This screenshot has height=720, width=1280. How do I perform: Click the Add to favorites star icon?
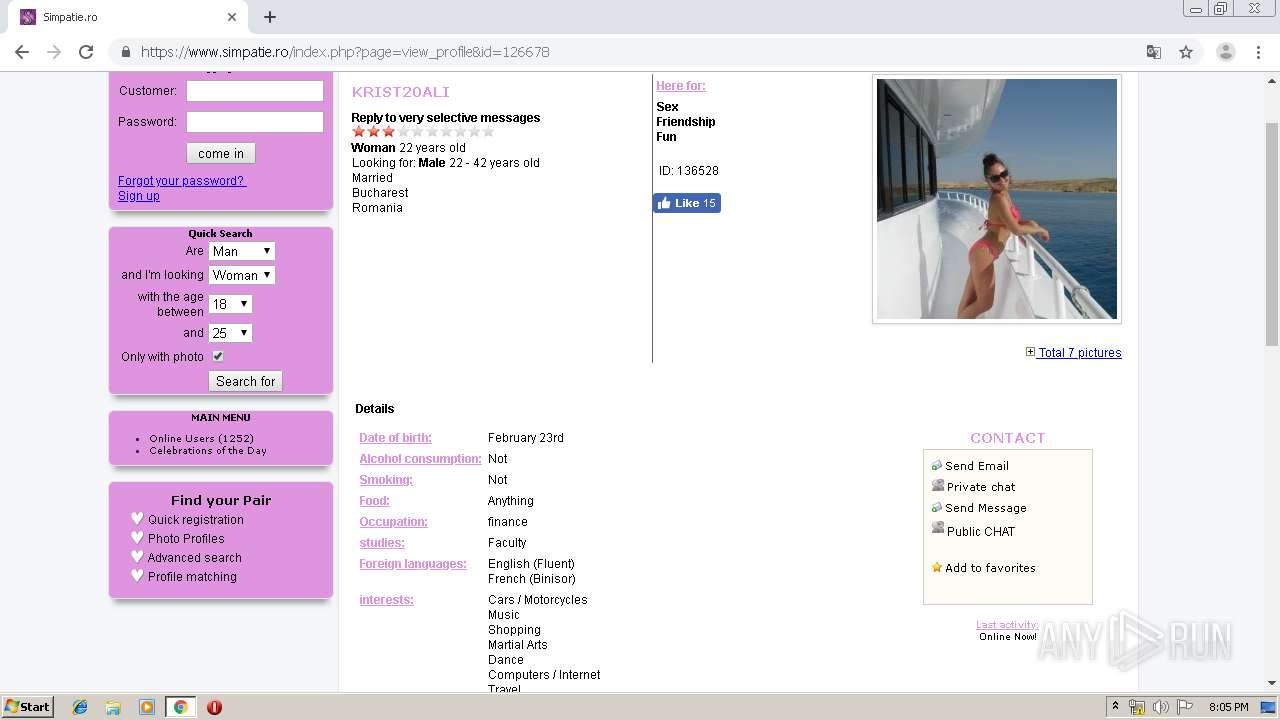[x=937, y=567]
